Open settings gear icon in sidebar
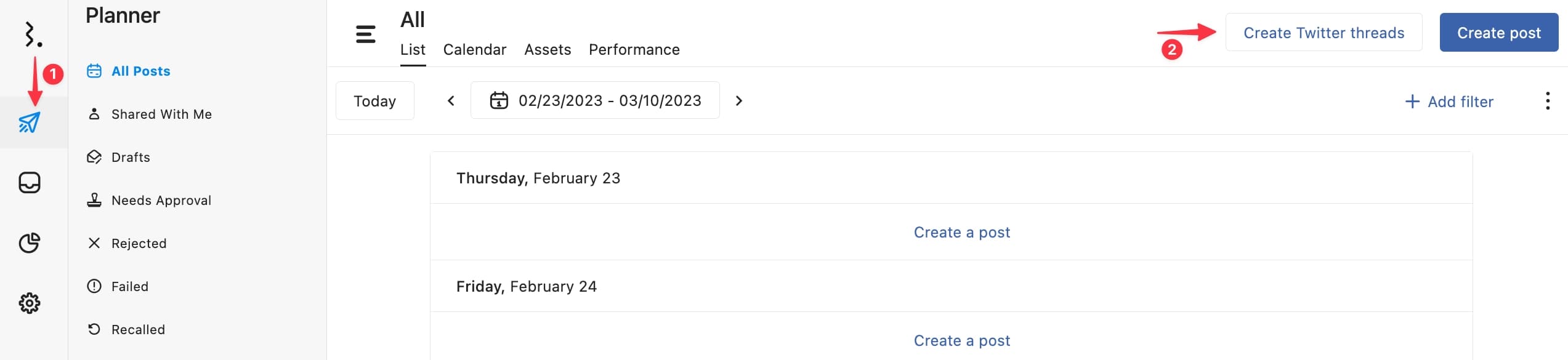 [29, 303]
